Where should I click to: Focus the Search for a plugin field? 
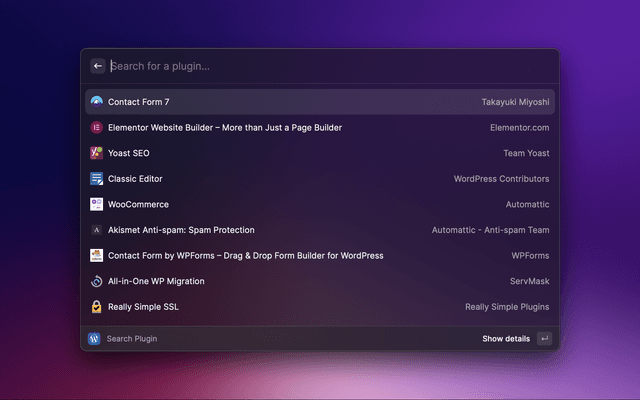coord(320,66)
